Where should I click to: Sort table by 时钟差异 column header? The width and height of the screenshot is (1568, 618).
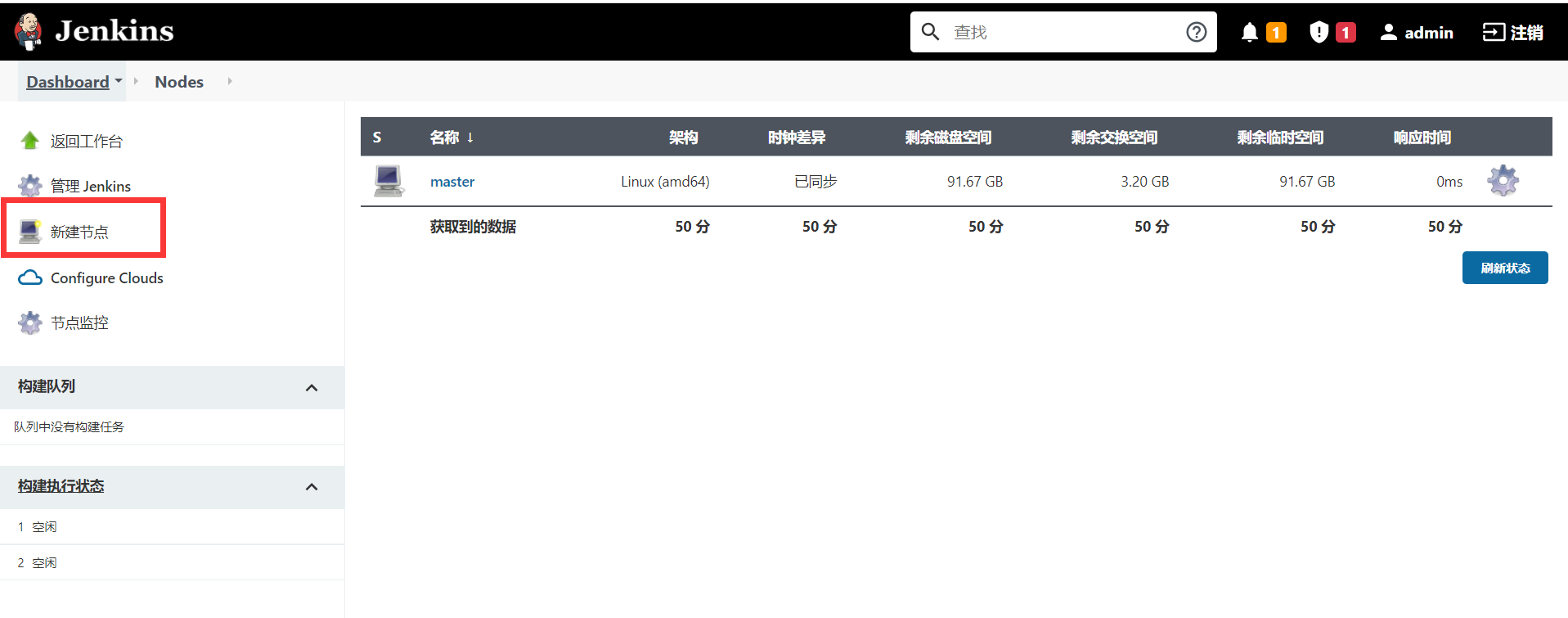(x=797, y=138)
